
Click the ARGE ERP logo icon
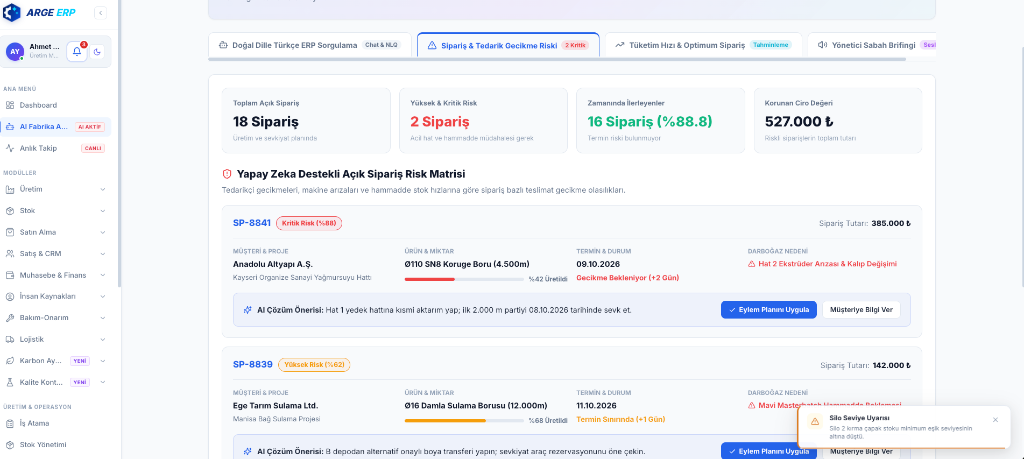[12, 12]
